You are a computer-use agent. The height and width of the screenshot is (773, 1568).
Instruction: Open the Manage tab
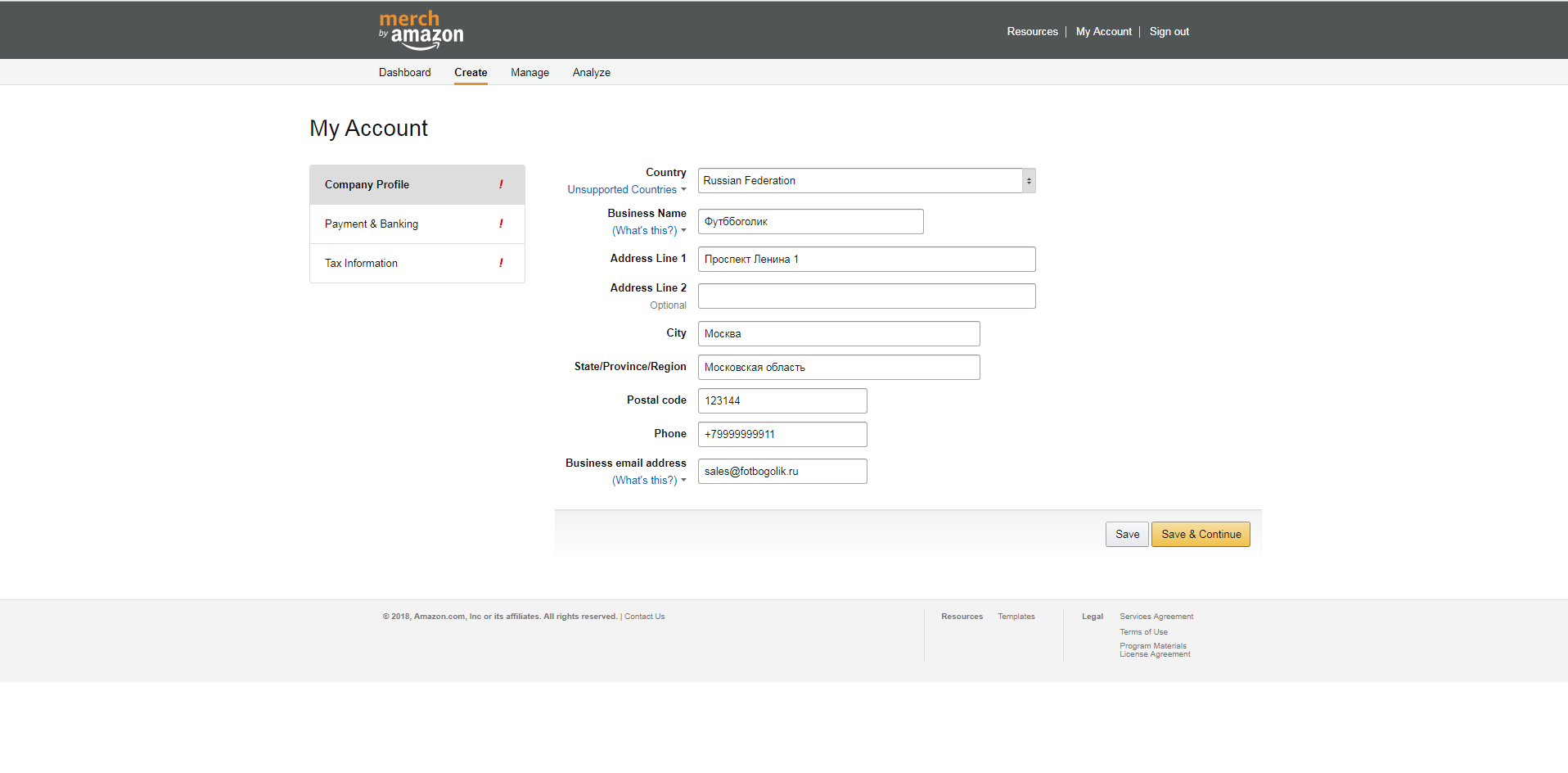[x=529, y=72]
